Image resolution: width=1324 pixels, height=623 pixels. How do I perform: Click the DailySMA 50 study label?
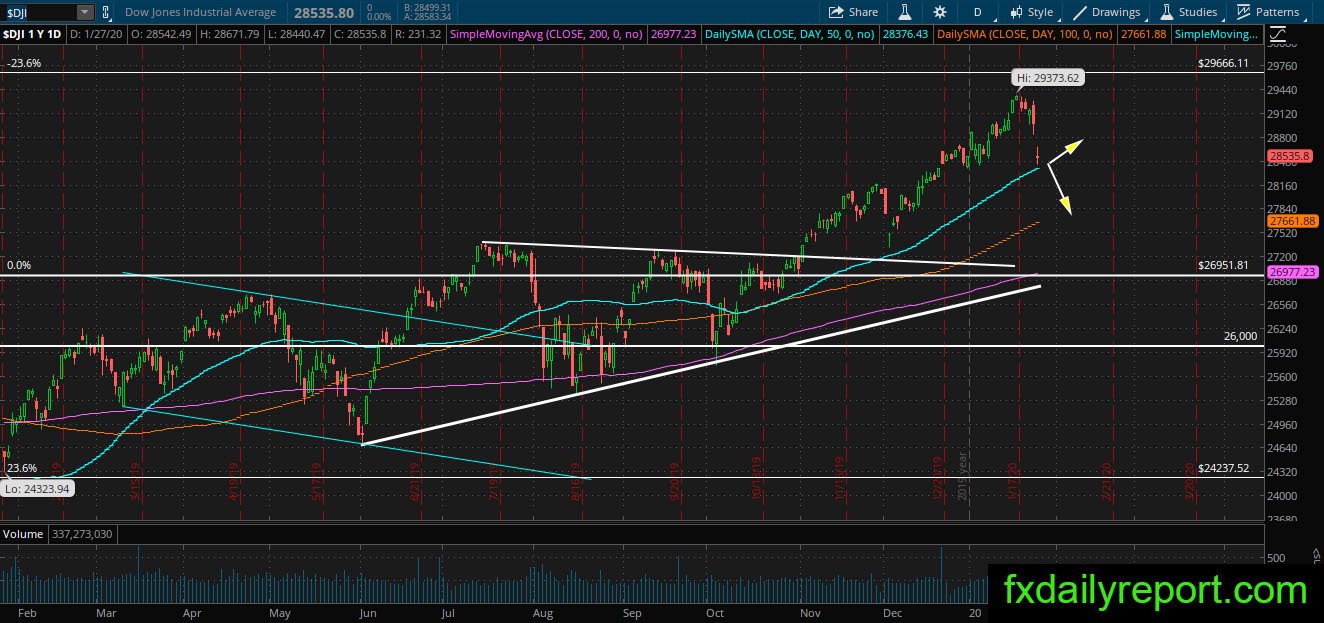[790, 34]
